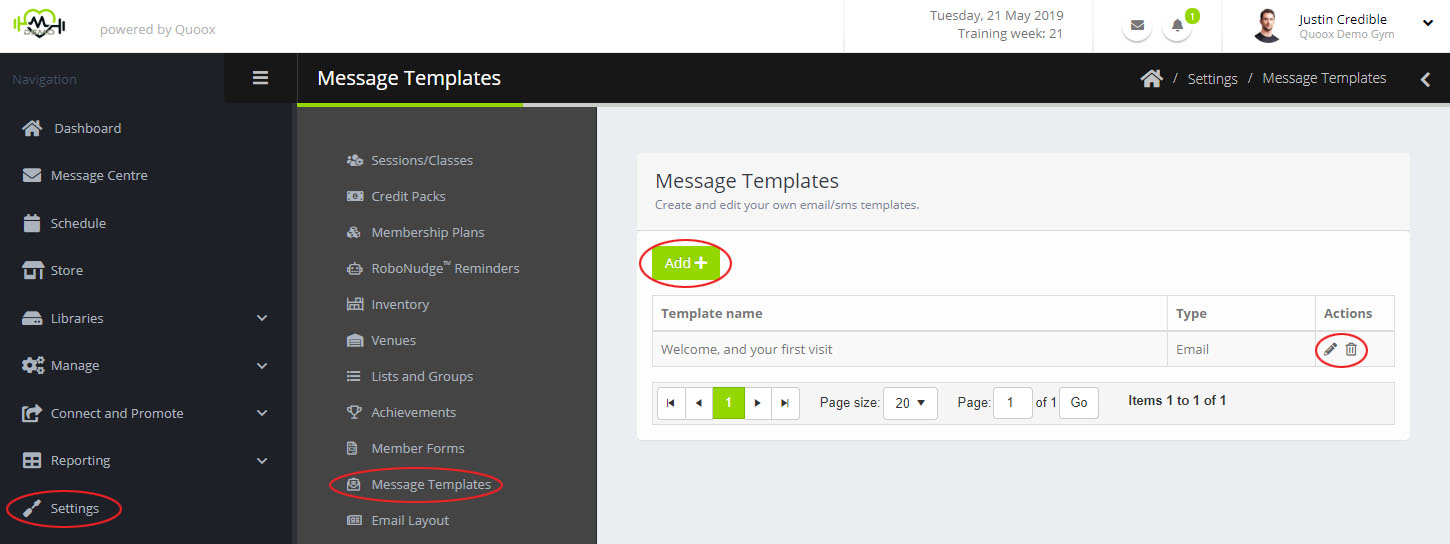Edit the Welcome template with pencil icon
This screenshot has width=1450, height=544.
[1330, 349]
